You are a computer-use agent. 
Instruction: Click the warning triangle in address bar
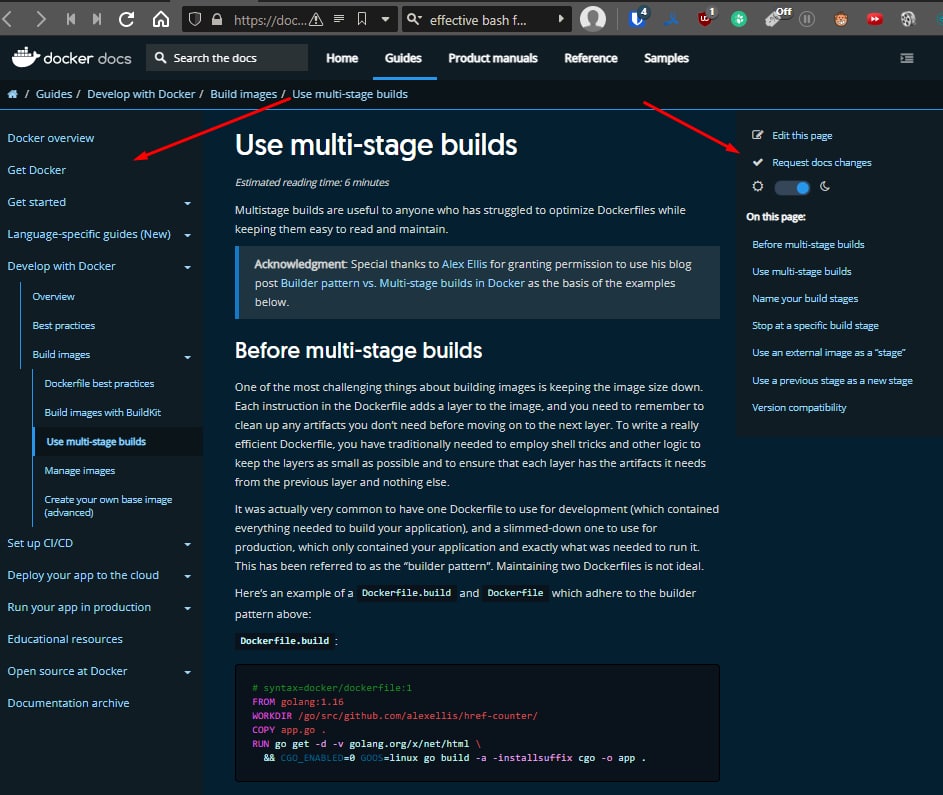(x=316, y=20)
